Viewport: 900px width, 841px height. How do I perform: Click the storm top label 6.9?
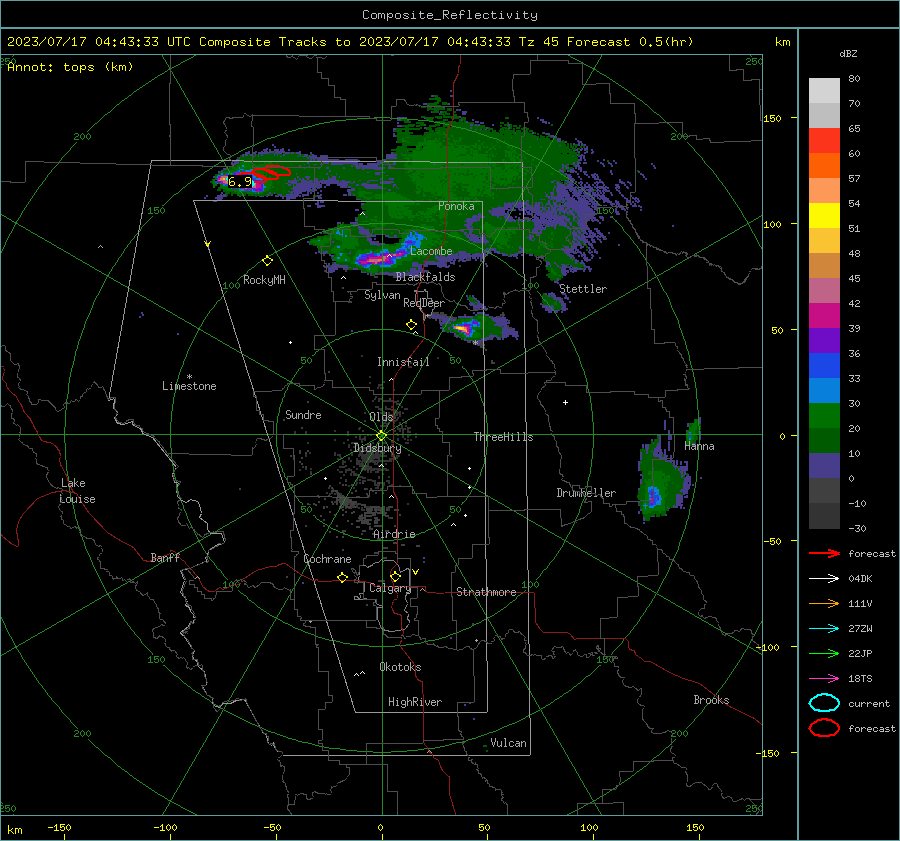coord(240,182)
